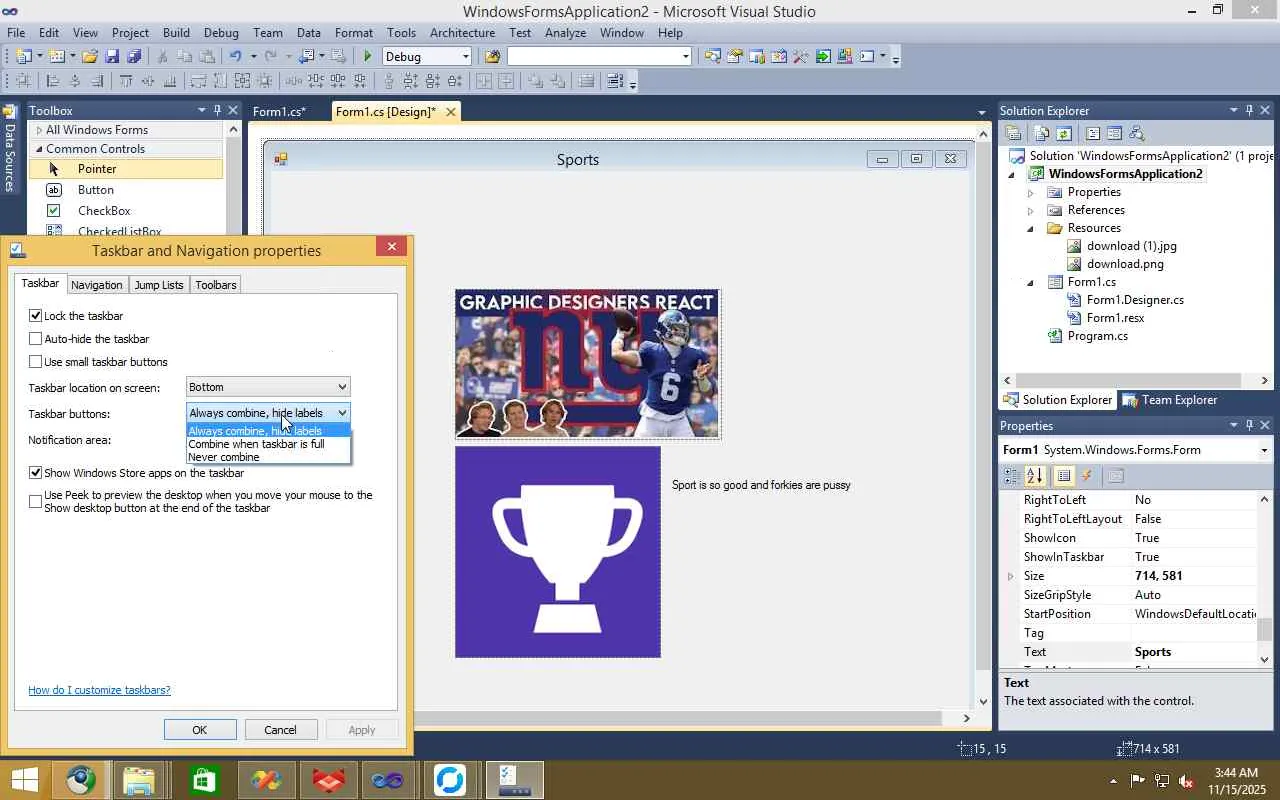Select Program.cs in Solution Explorer
1280x800 pixels.
(x=1097, y=336)
